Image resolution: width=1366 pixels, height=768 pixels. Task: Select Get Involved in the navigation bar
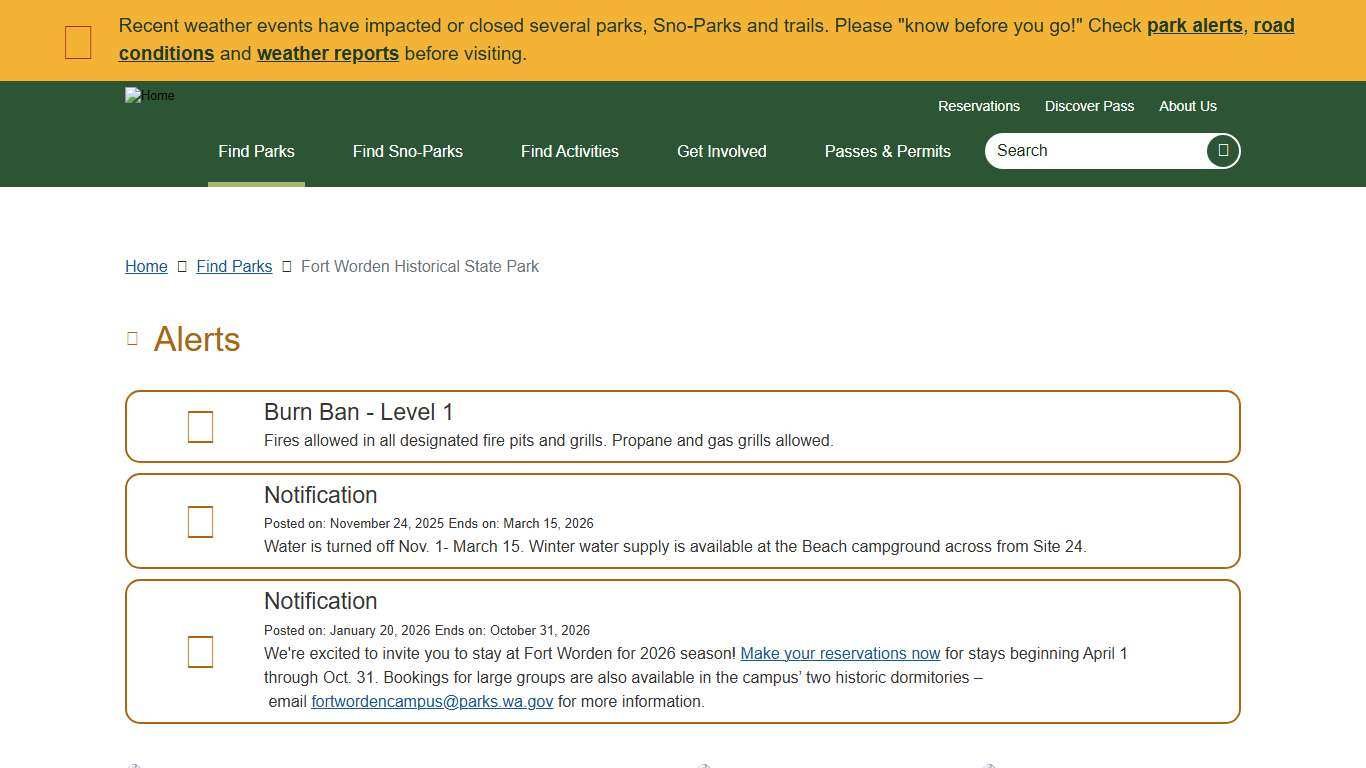coord(721,152)
